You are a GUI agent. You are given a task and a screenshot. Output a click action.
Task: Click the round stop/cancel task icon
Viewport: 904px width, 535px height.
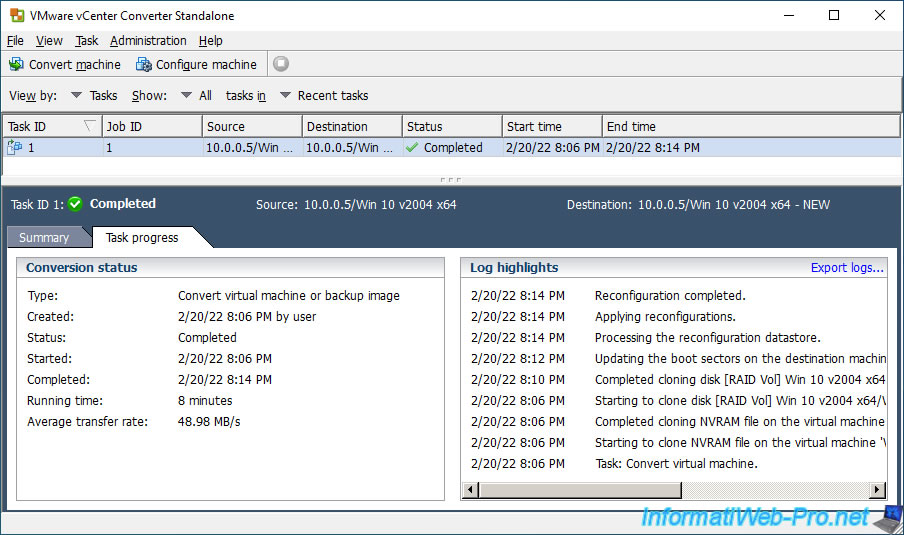281,63
